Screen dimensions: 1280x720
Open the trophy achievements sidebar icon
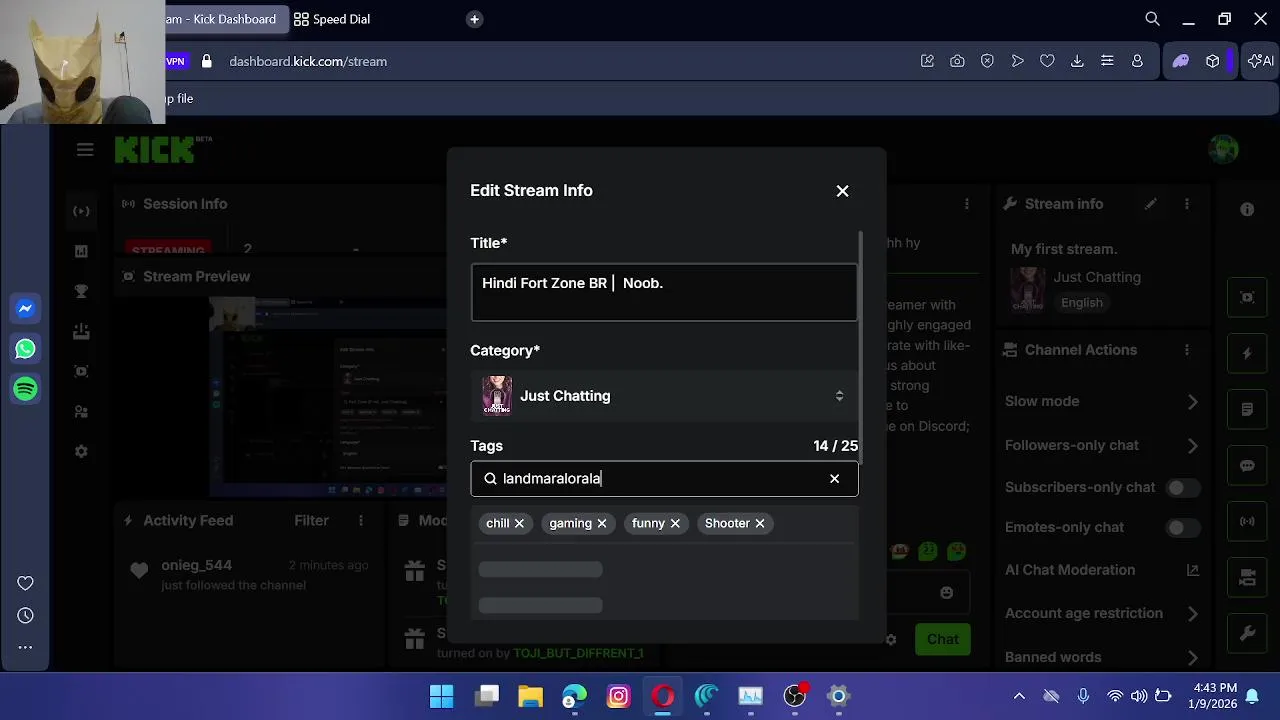pos(81,291)
